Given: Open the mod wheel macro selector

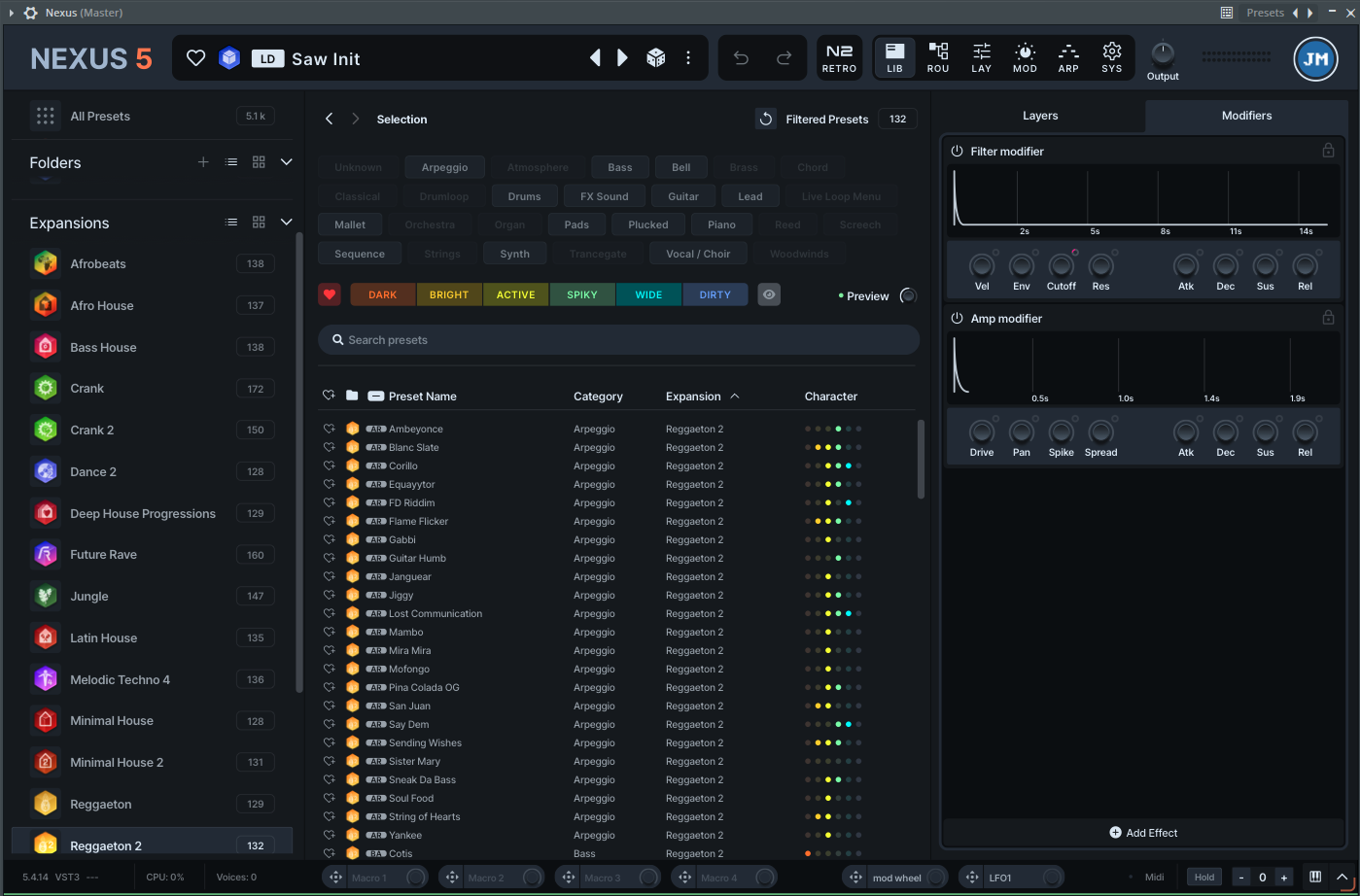Looking at the screenshot, I should click(x=895, y=878).
